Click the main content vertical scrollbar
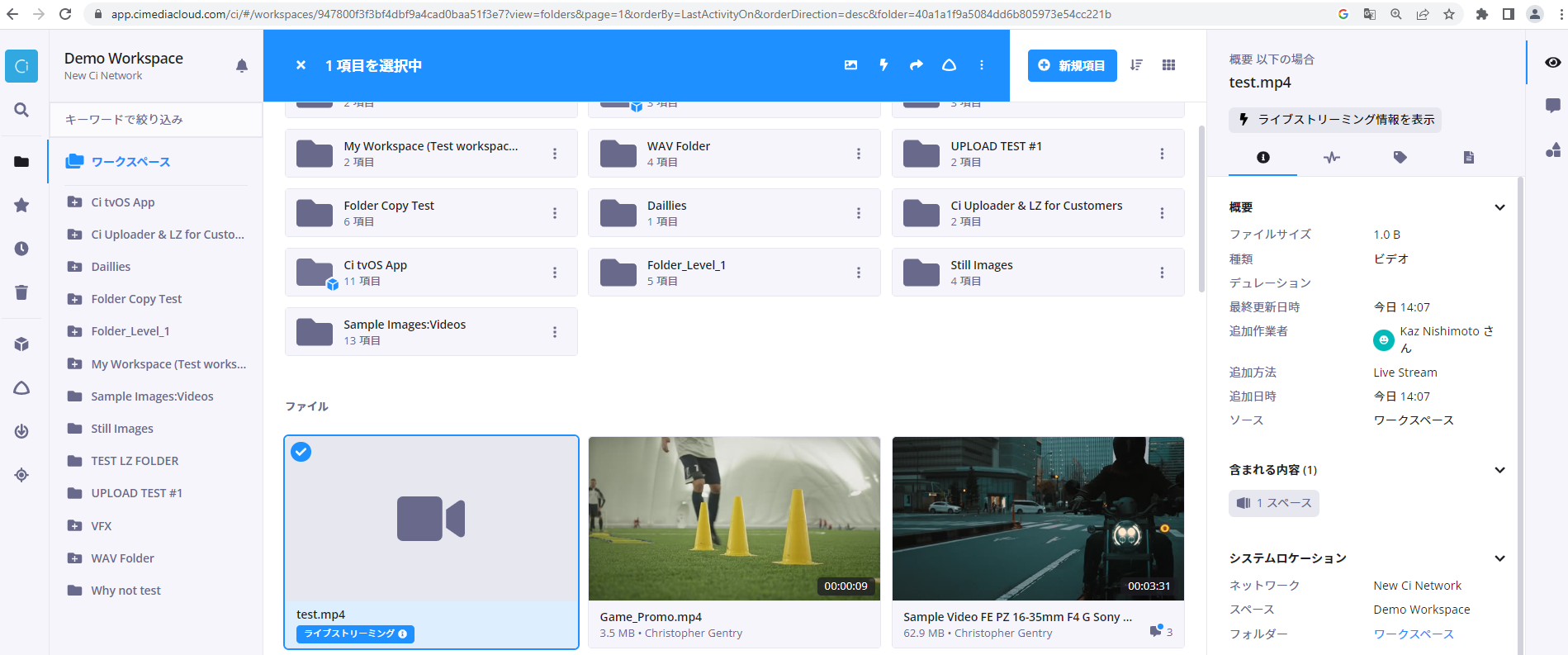This screenshot has height=655, width=1568. click(x=1201, y=210)
